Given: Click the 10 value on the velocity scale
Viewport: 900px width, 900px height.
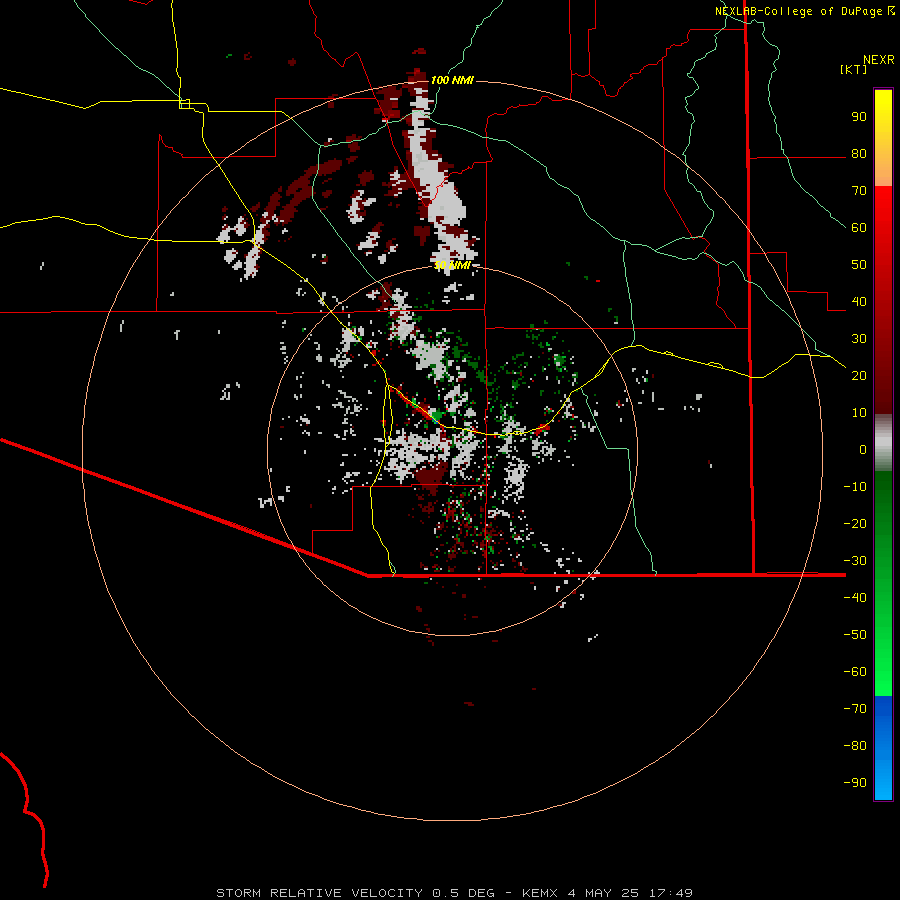Looking at the screenshot, I should click(859, 413).
